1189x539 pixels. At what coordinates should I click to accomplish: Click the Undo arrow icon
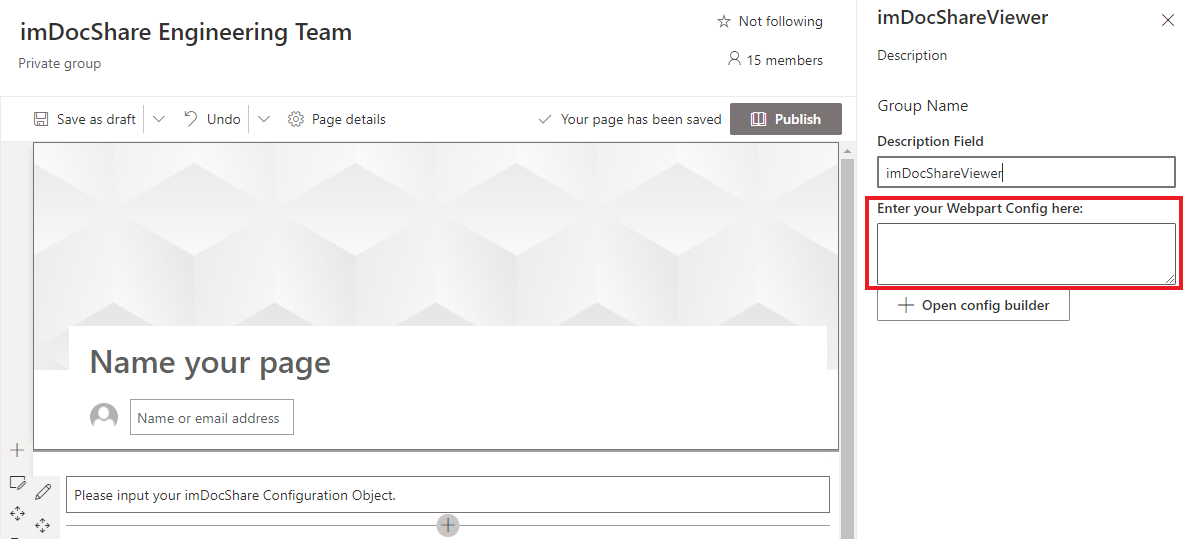point(191,119)
